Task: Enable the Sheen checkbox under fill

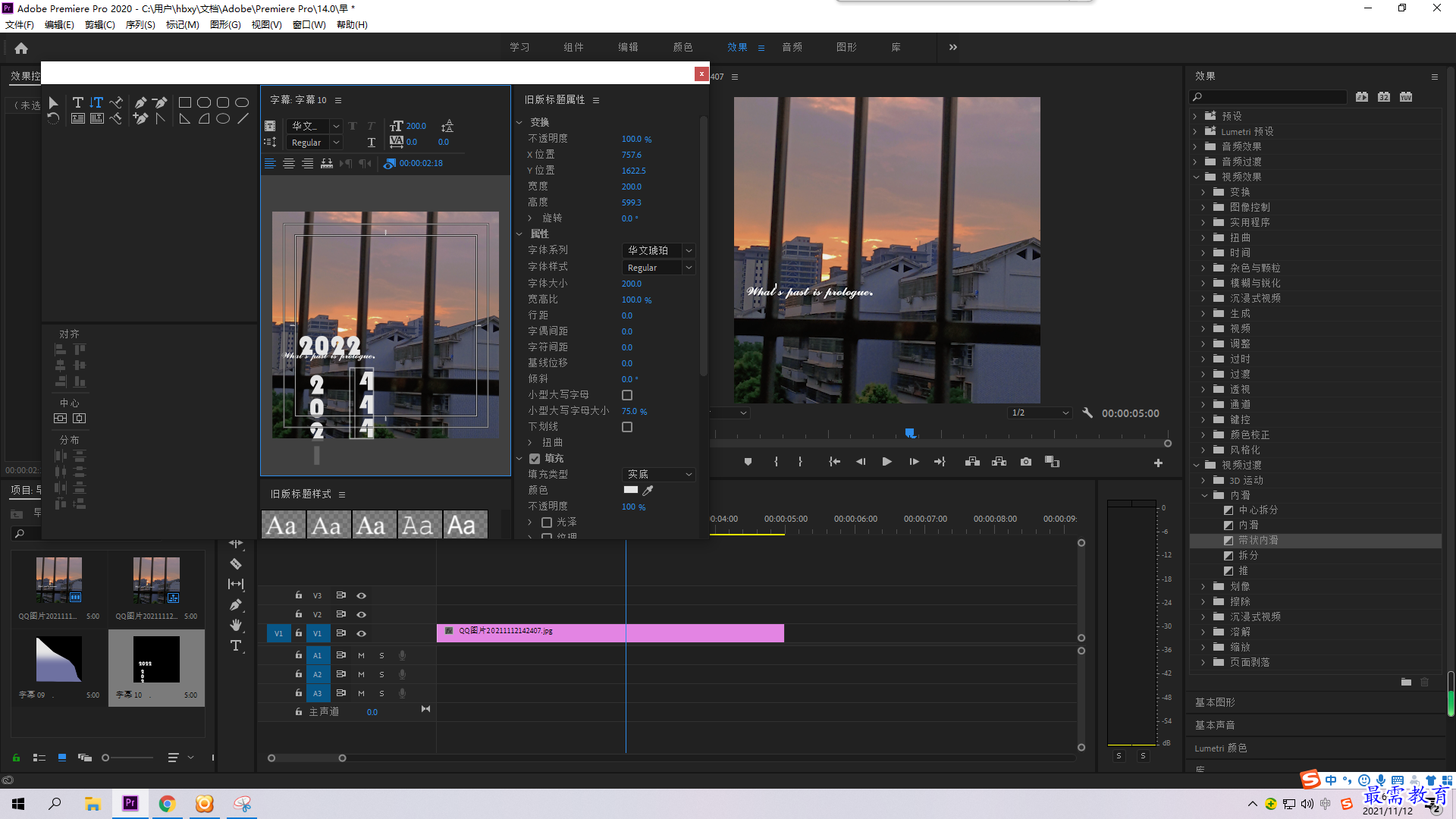Action: (547, 522)
